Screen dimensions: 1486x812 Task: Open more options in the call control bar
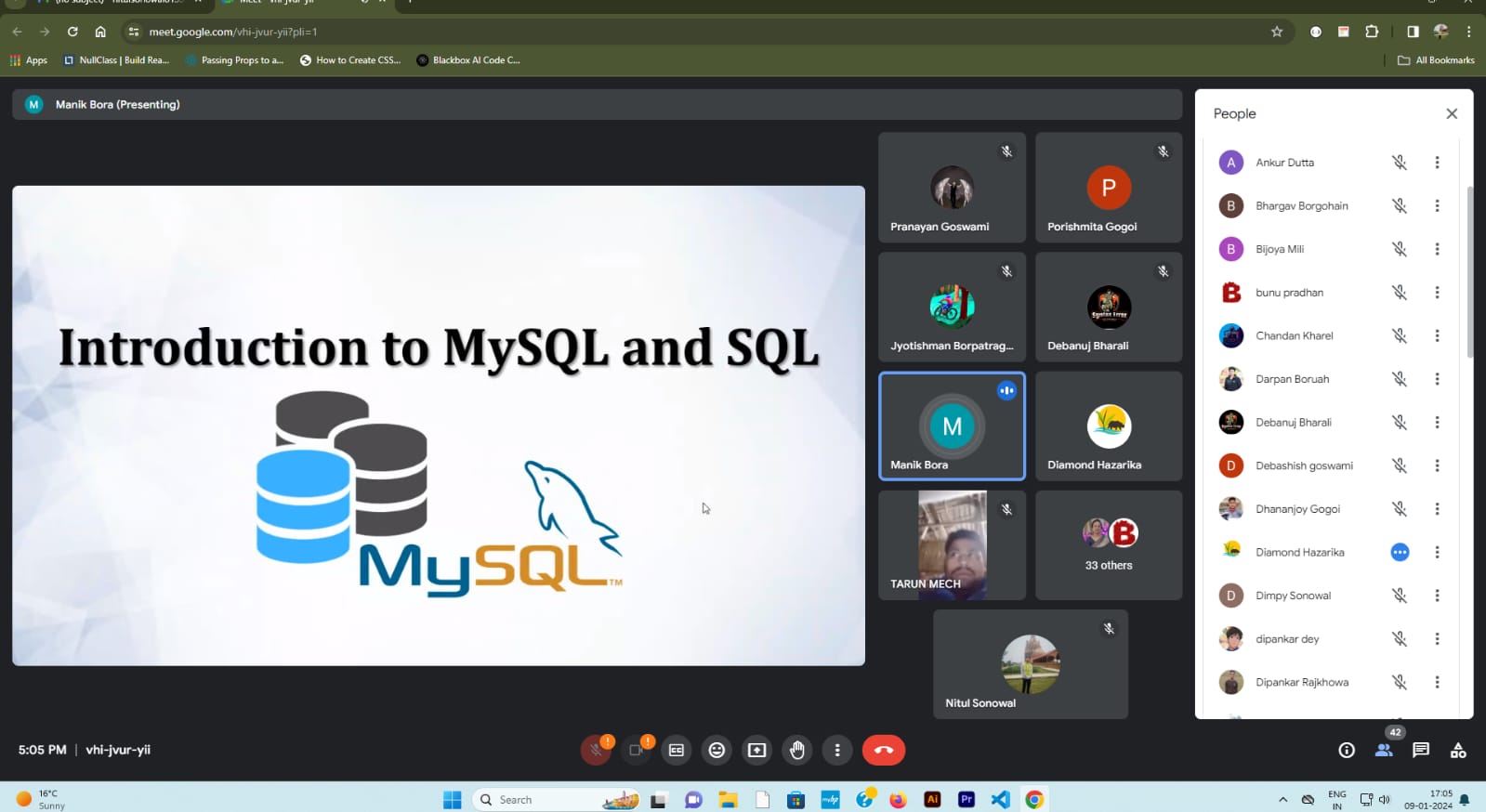click(x=837, y=750)
